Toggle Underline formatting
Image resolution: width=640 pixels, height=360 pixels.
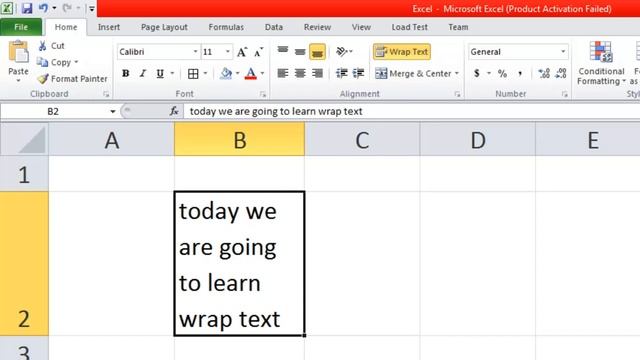(x=160, y=73)
